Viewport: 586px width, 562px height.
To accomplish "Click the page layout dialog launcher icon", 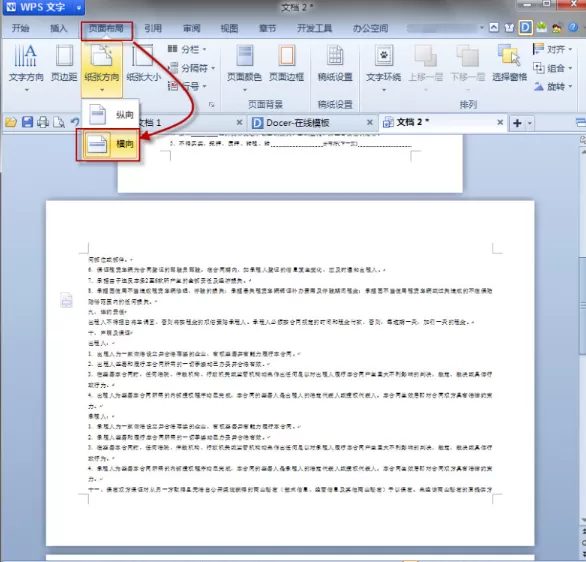I will click(212, 105).
